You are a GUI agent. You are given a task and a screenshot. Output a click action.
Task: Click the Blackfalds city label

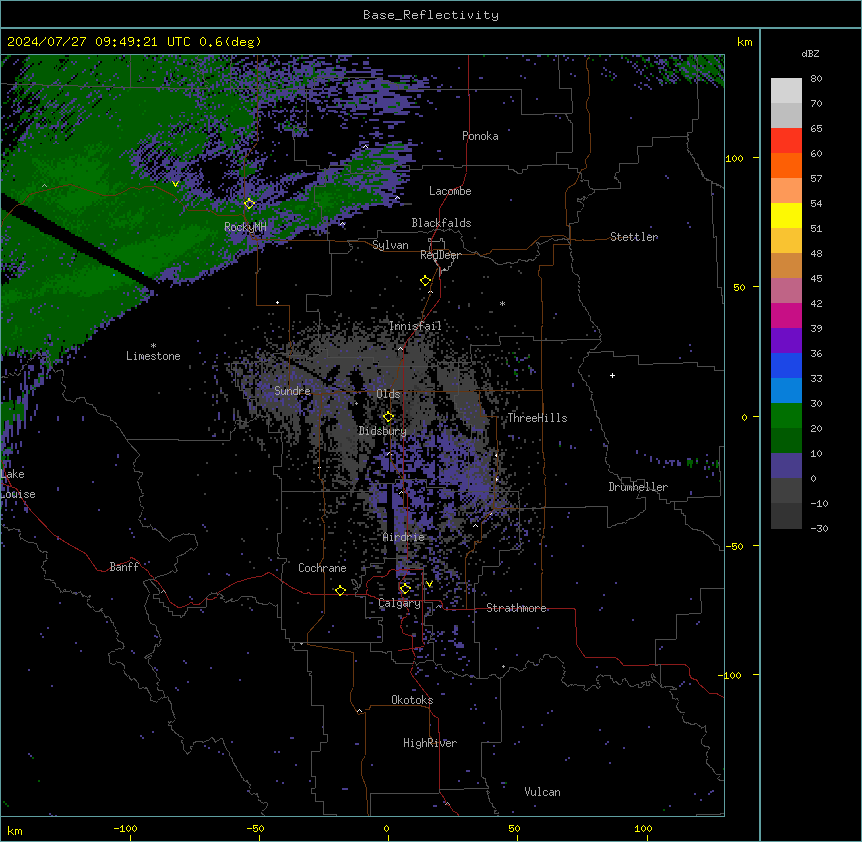coord(441,223)
